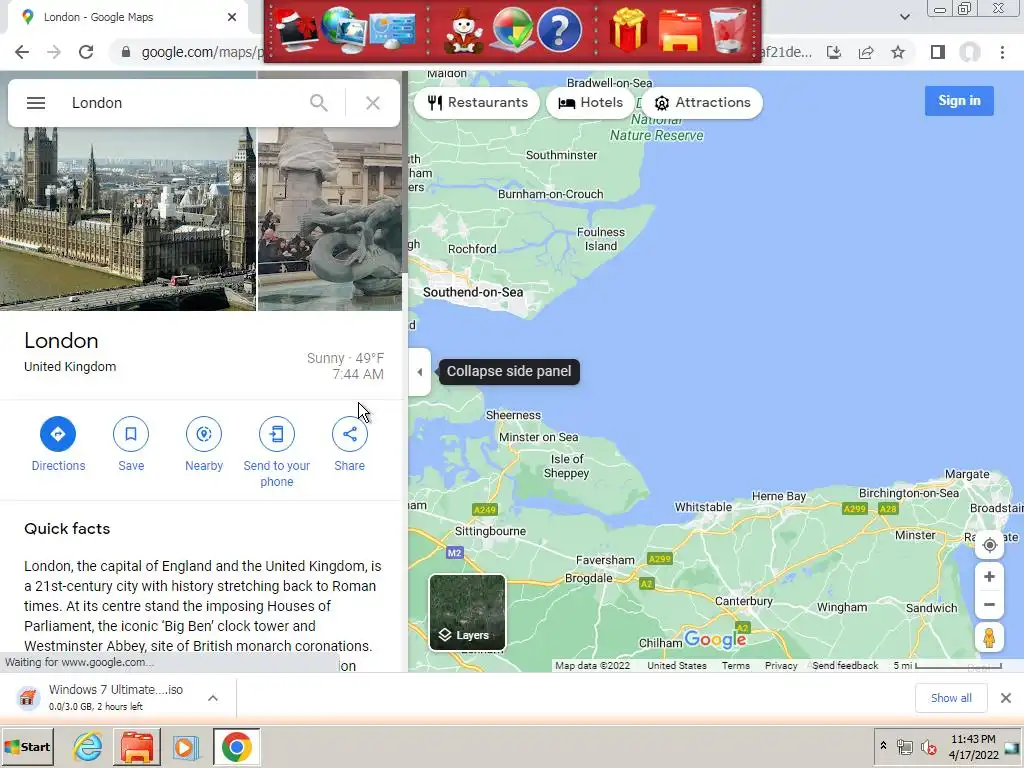Click muted volume tray icon
The image size is (1024, 768).
[x=927, y=746]
